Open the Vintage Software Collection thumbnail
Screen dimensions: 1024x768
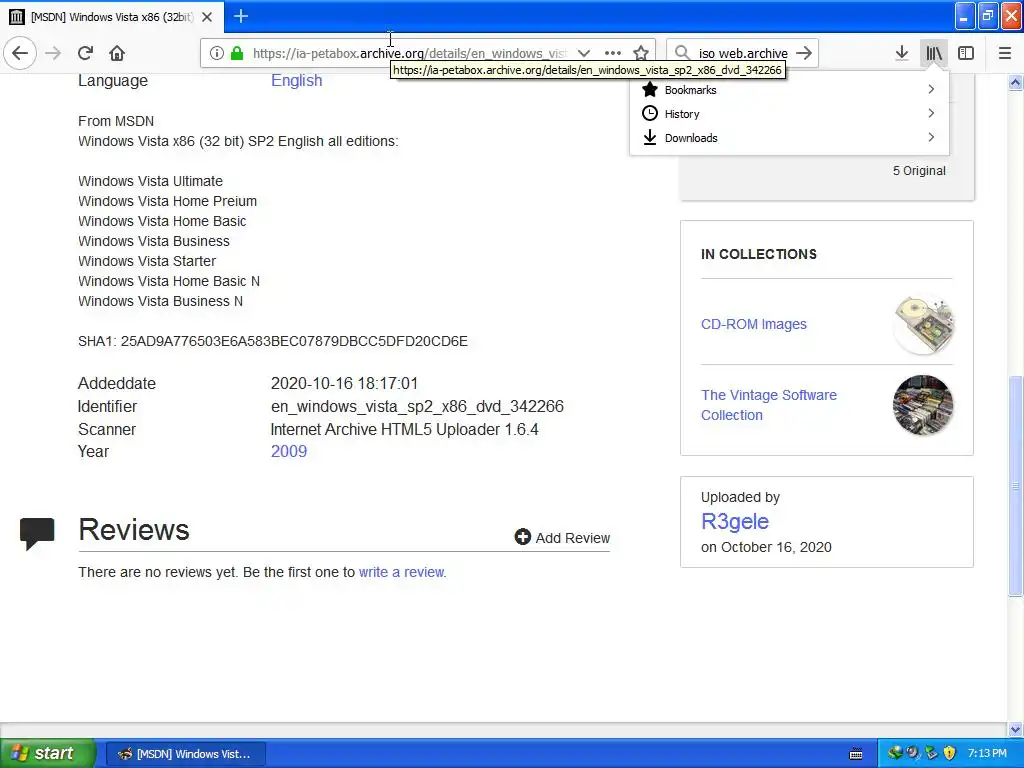click(x=923, y=405)
